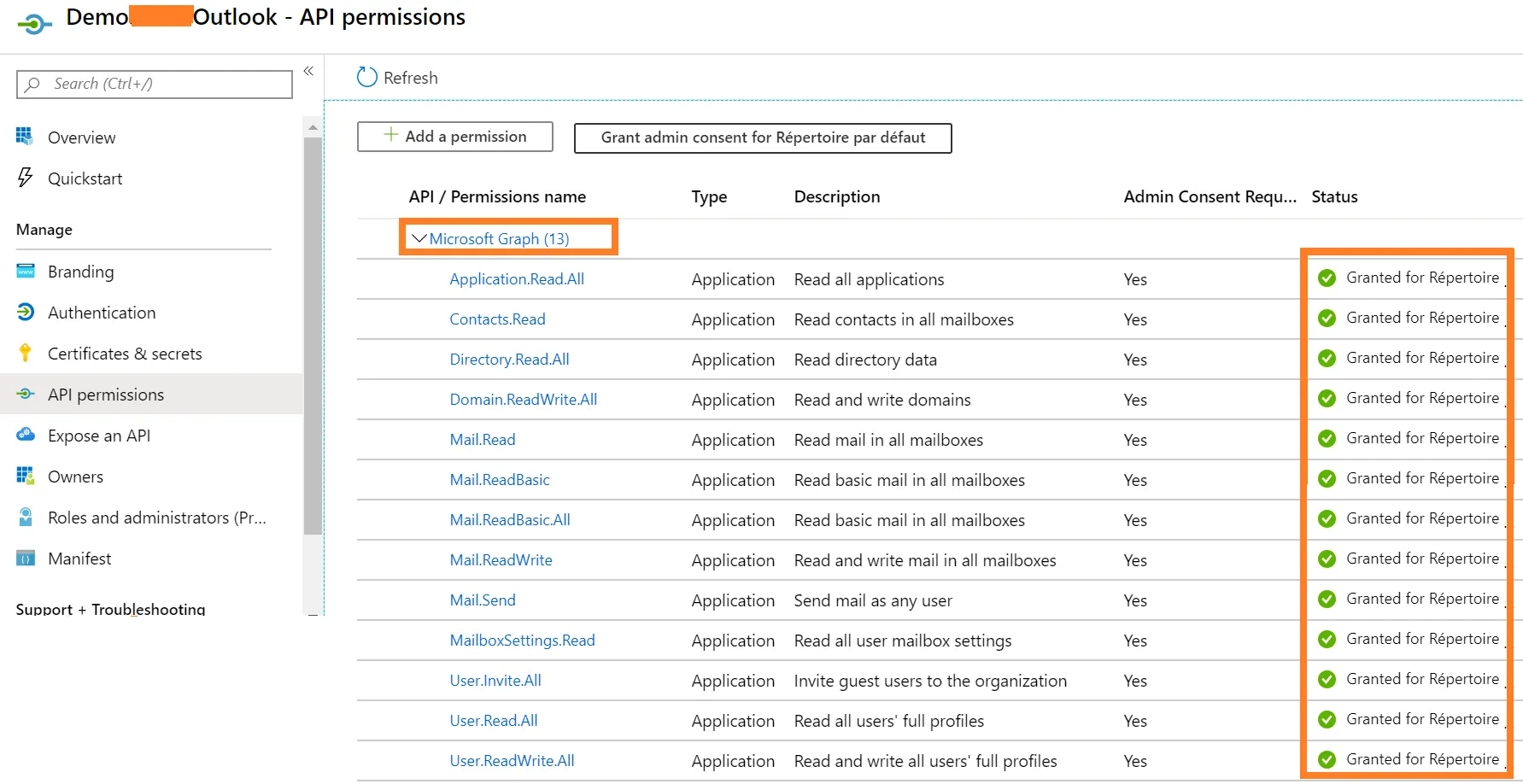Click the Owners icon in sidebar
Image resolution: width=1523 pixels, height=784 pixels.
tap(25, 476)
